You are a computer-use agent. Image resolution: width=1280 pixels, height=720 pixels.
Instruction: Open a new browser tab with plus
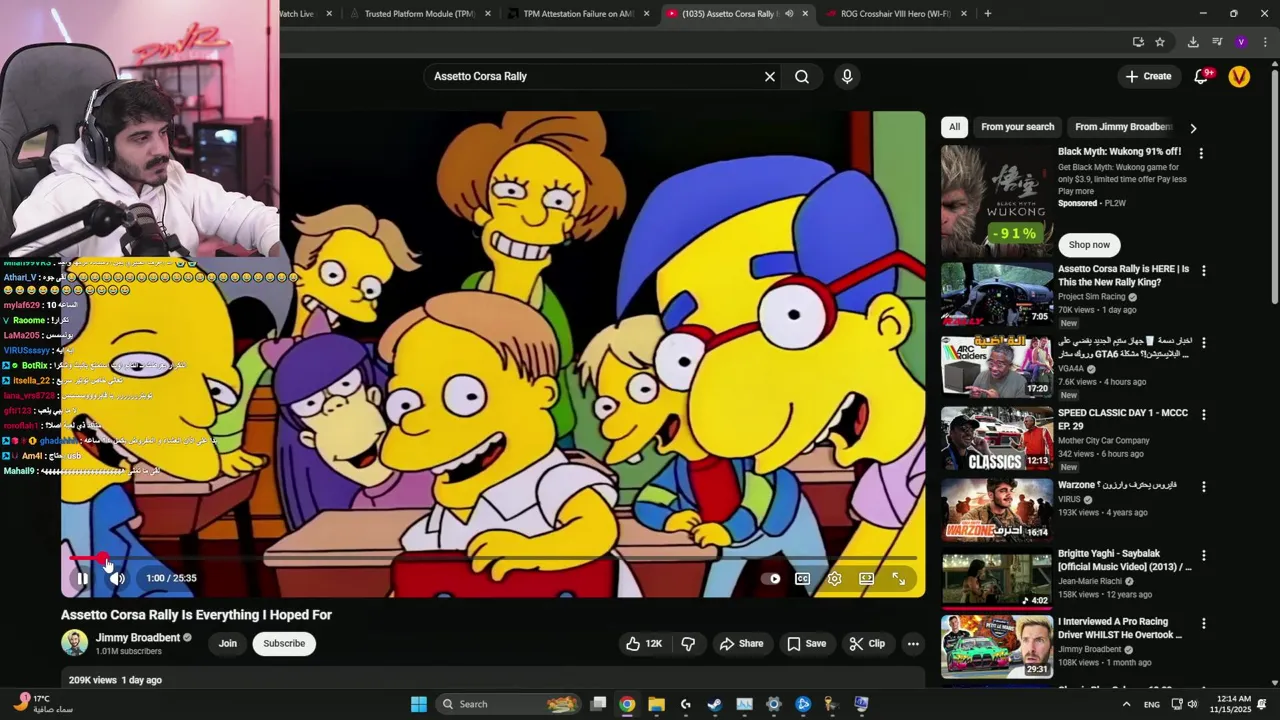point(987,14)
